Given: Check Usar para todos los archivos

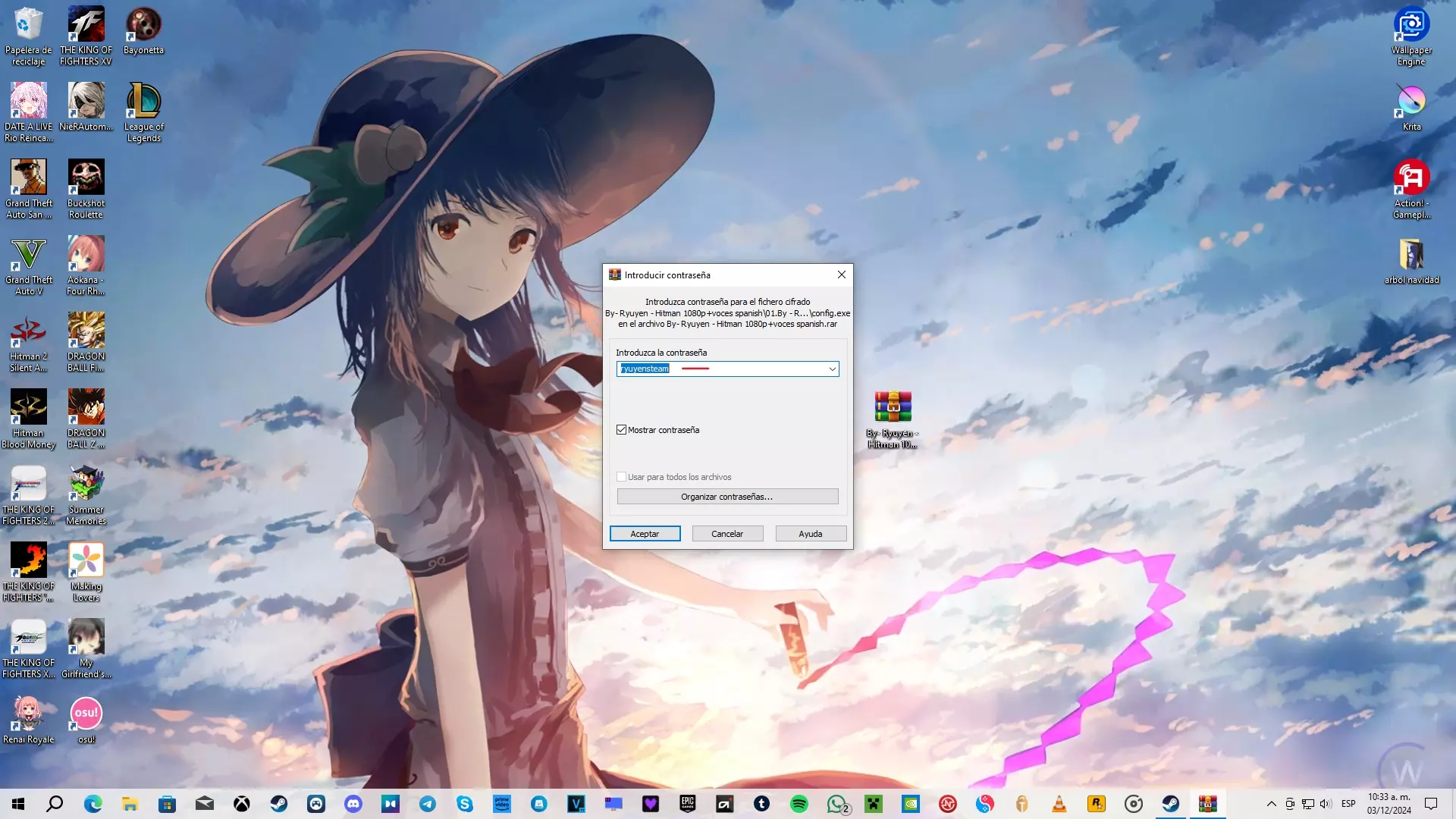Looking at the screenshot, I should tap(622, 477).
